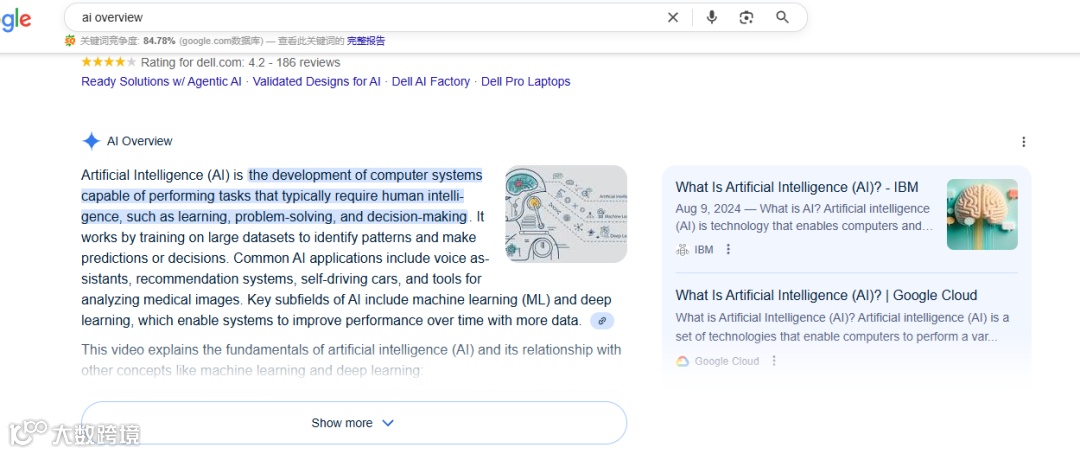Click in the 'ai overview' search field
The width and height of the screenshot is (1080, 454).
pos(365,17)
